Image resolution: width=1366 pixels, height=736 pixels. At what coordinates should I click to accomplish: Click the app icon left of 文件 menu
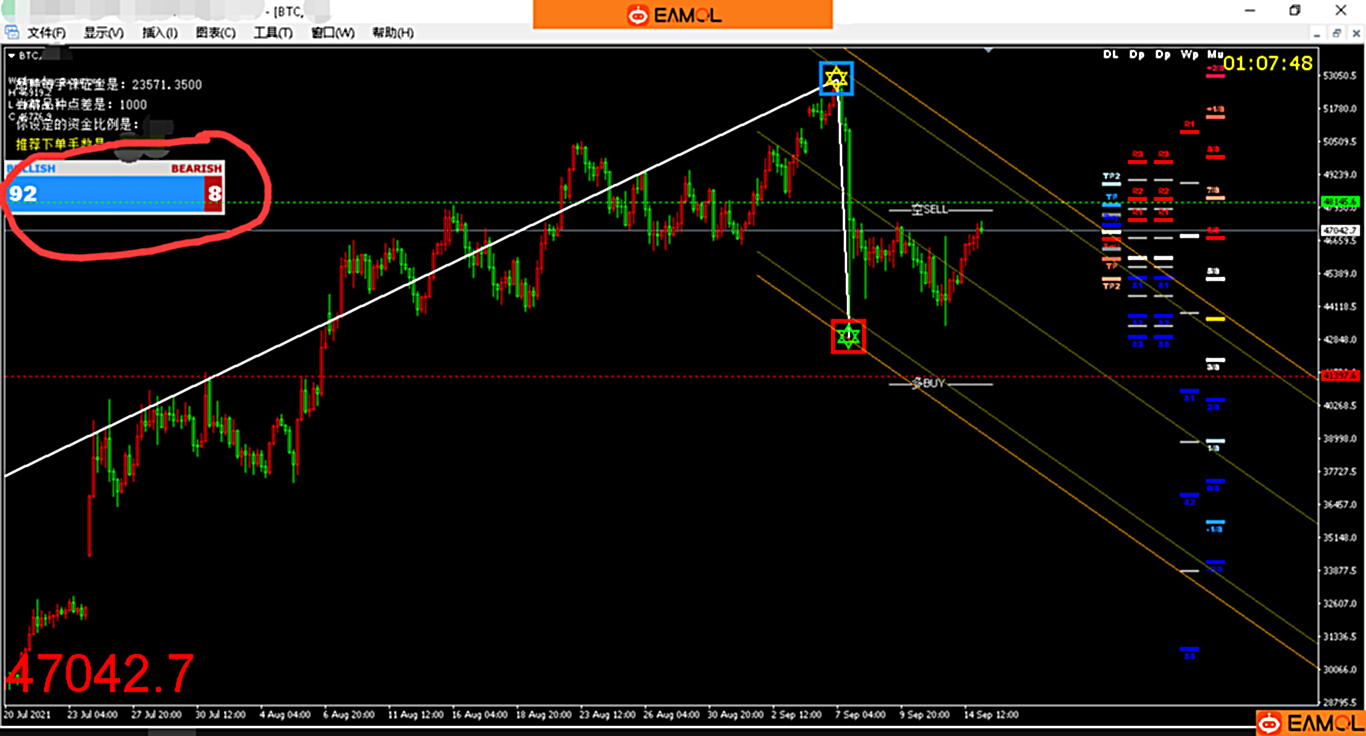(x=12, y=33)
